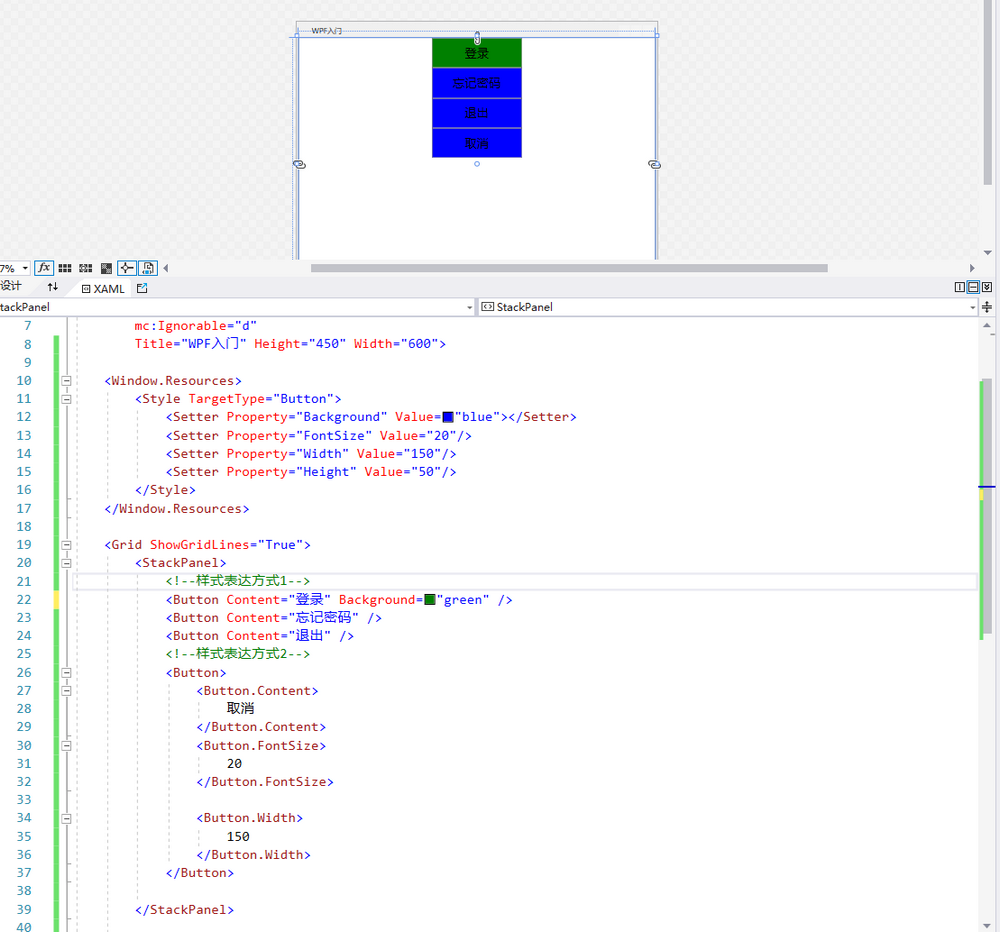This screenshot has width=1000, height=932.
Task: Click the designer horizontal scrollbar thumb
Action: [x=569, y=269]
